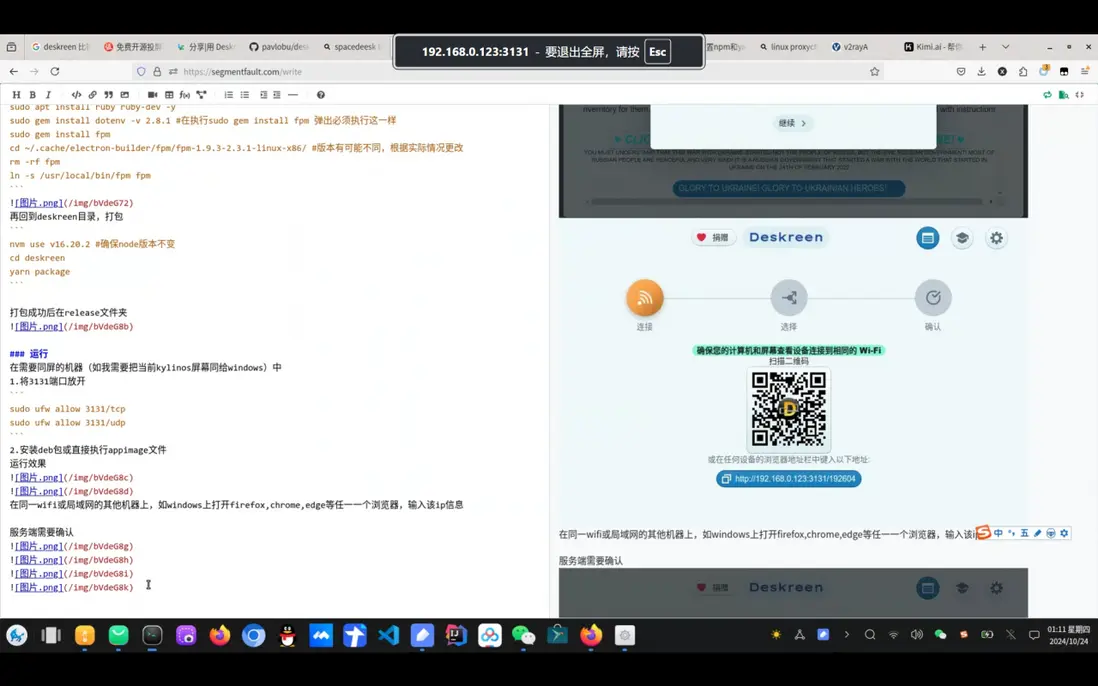
Task: Toggle synchronized scrolling with the green sync icon
Action: [1048, 94]
